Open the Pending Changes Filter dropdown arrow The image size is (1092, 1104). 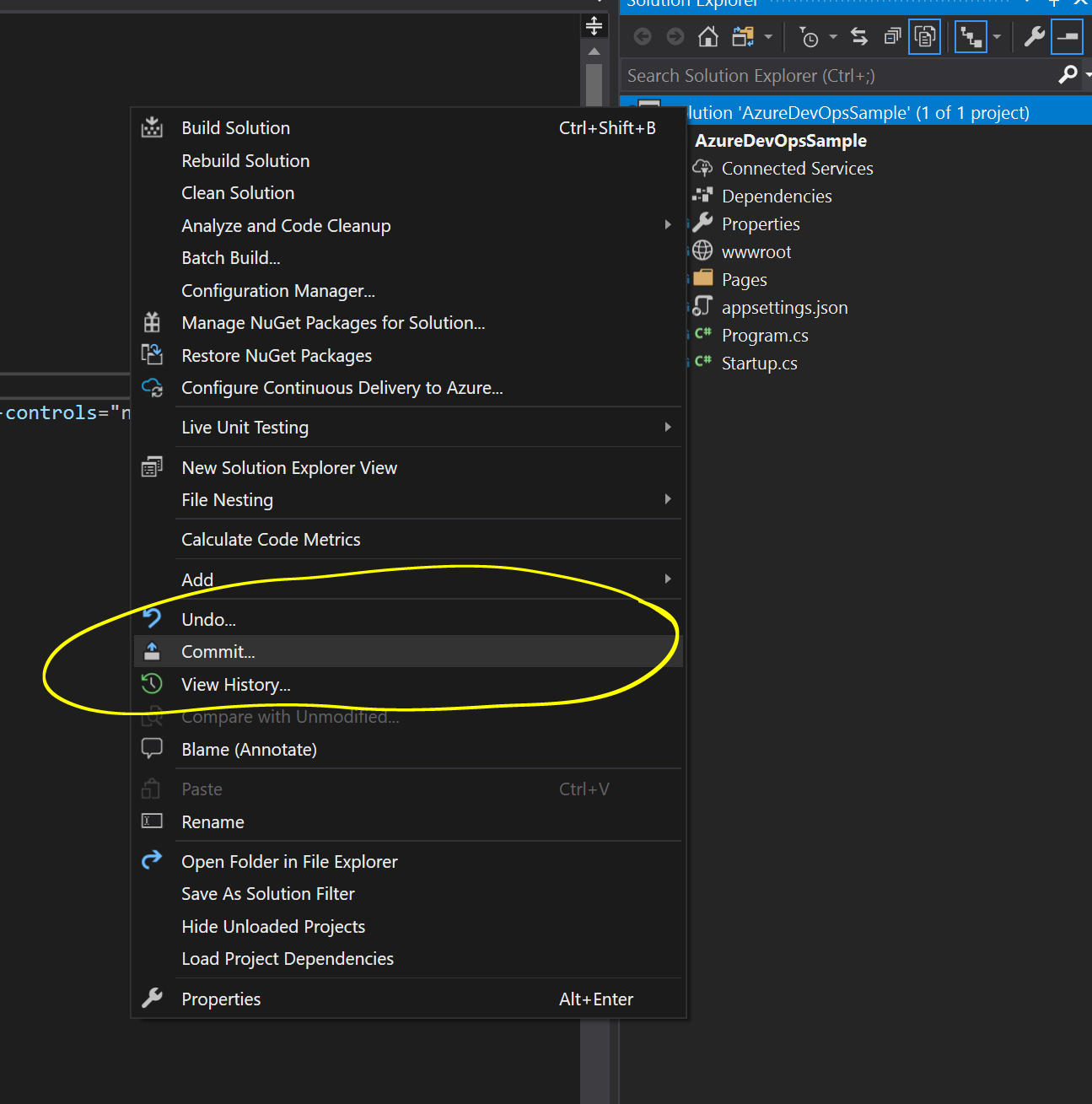click(833, 37)
